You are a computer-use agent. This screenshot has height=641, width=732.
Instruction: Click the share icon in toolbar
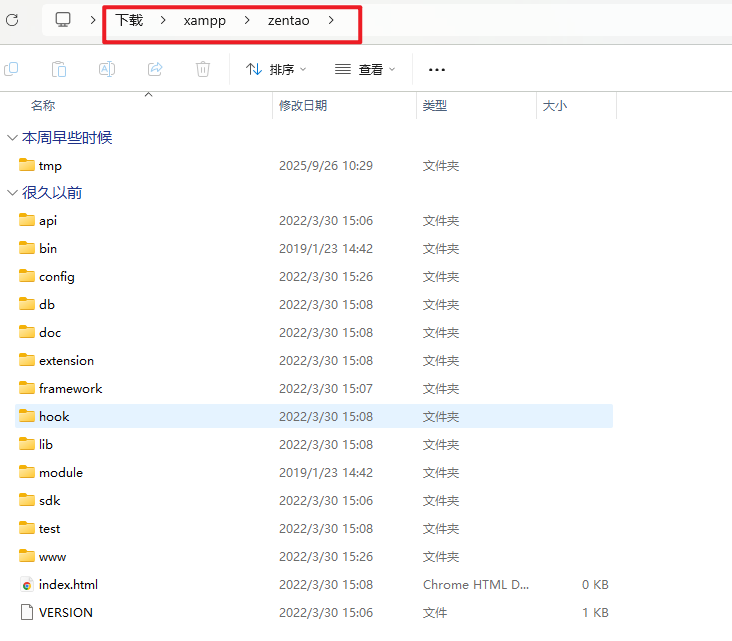155,69
